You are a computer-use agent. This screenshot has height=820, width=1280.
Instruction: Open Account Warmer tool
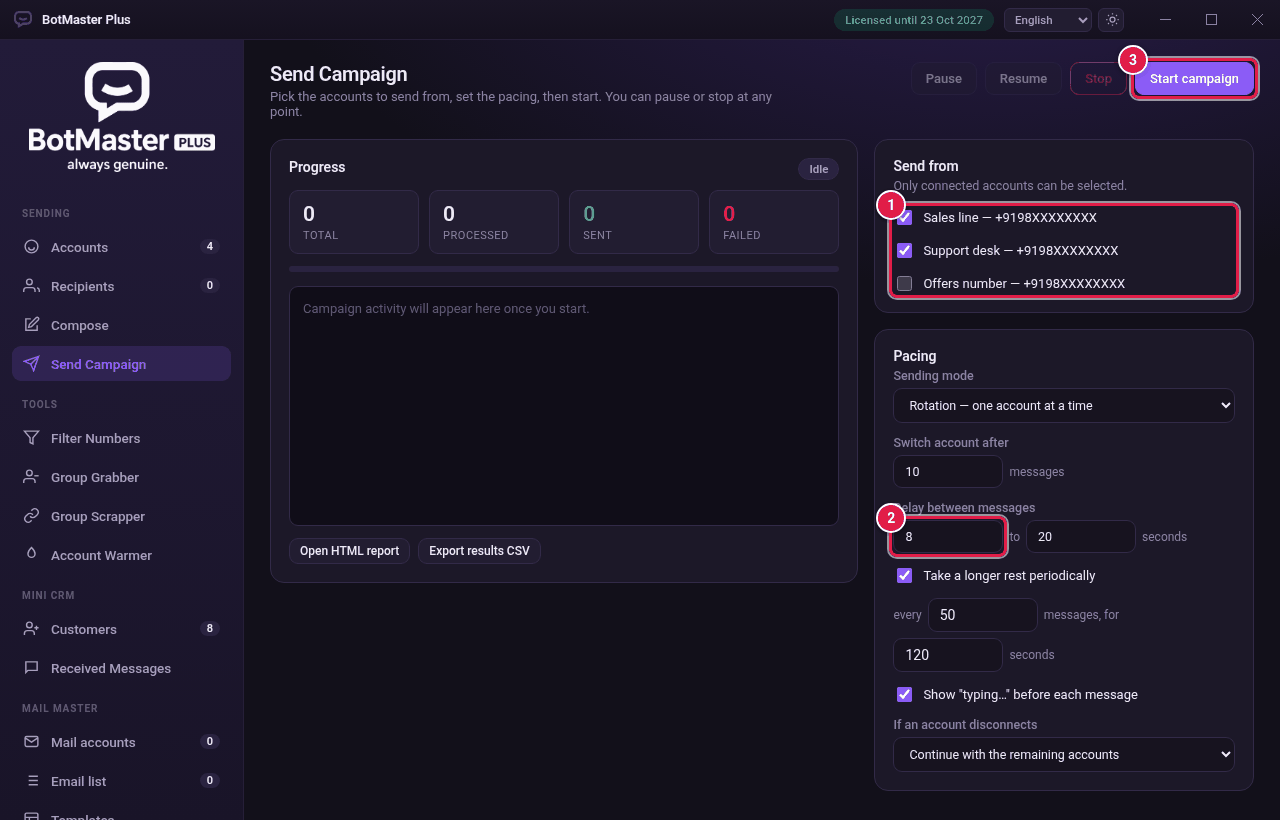(121, 555)
